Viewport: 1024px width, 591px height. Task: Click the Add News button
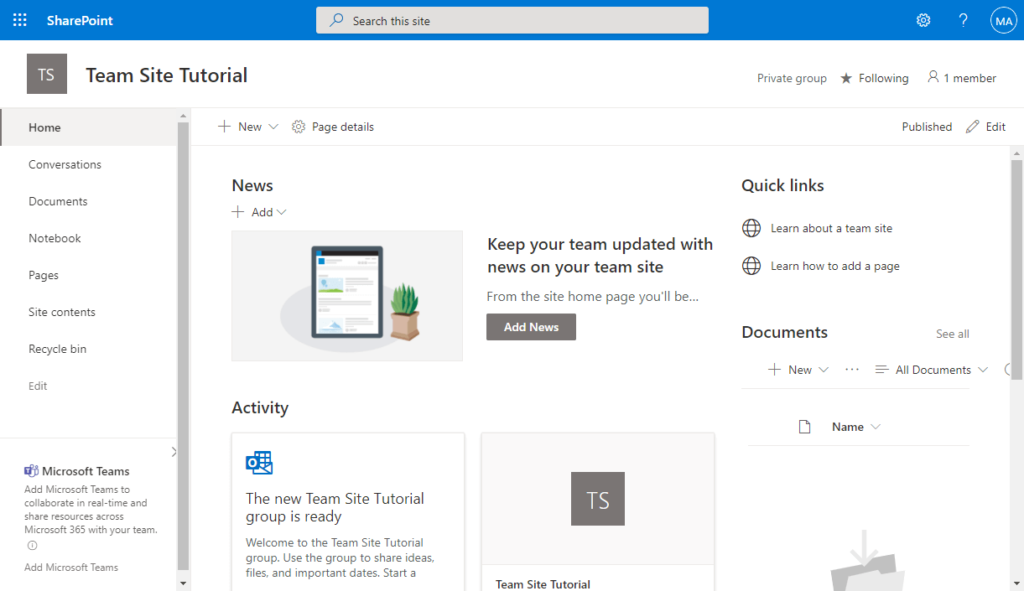tap(531, 327)
